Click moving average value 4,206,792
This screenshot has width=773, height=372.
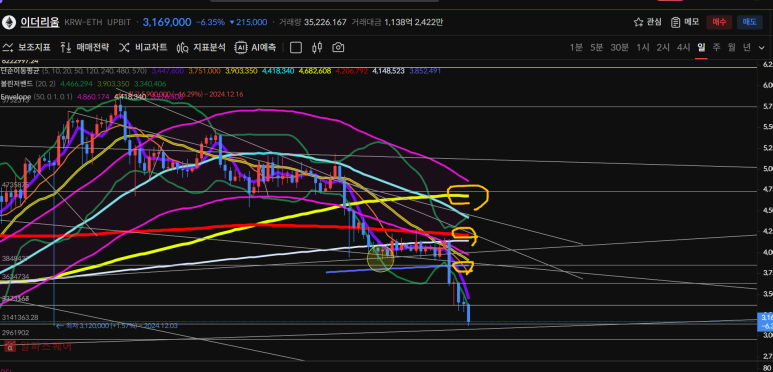tap(351, 71)
